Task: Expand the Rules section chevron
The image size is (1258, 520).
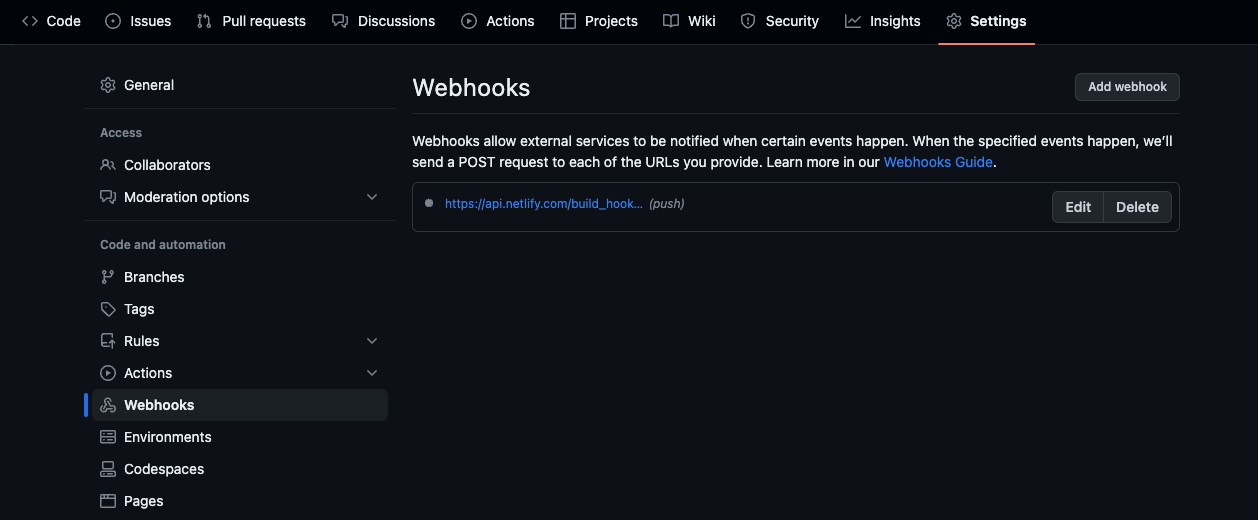Action: coord(372,341)
